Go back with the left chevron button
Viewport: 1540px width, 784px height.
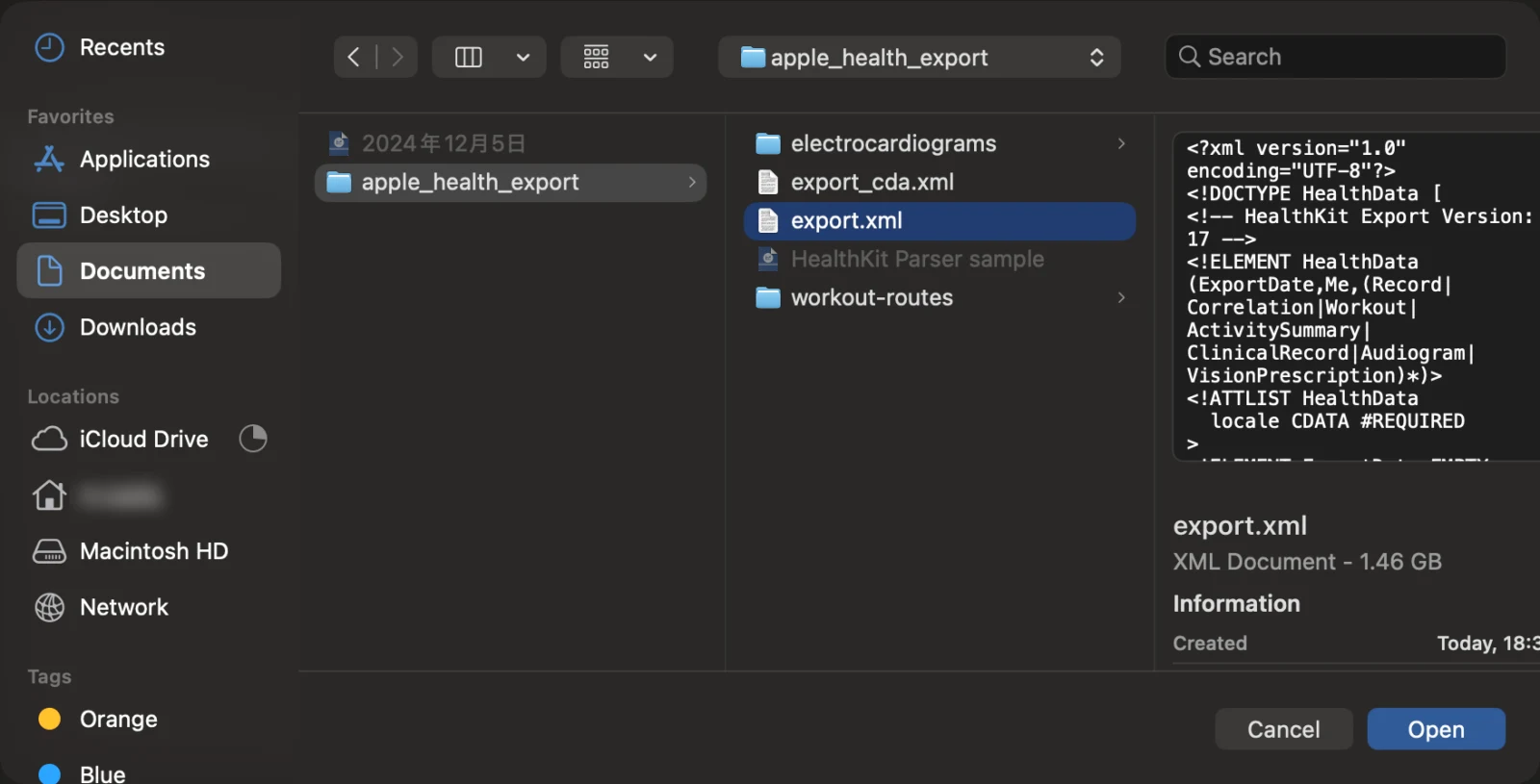click(354, 57)
